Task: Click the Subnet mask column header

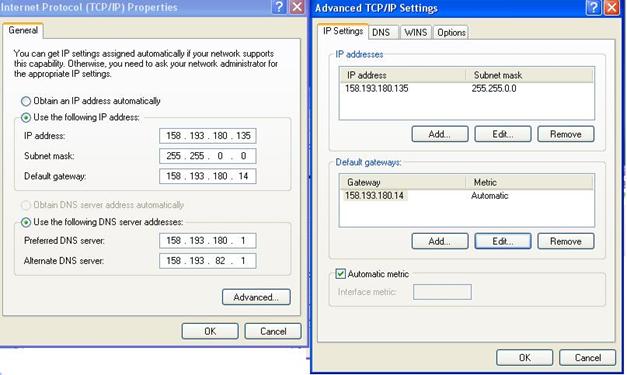Action: [529, 75]
